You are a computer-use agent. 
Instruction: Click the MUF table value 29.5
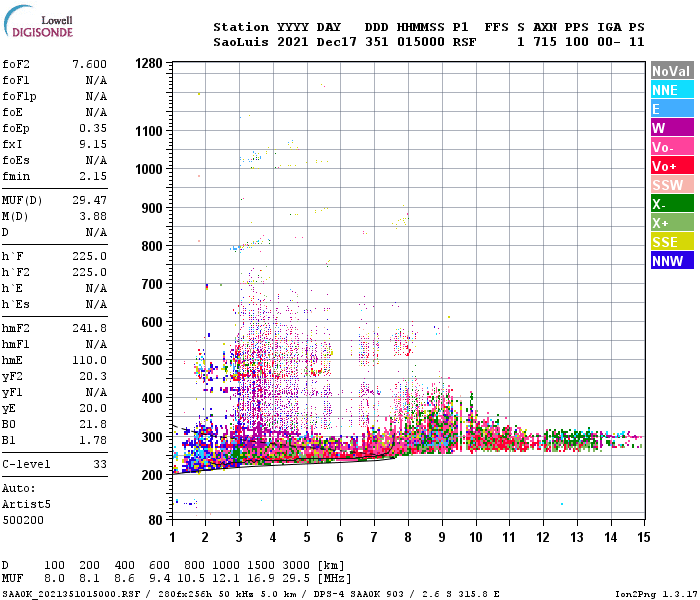(296, 578)
